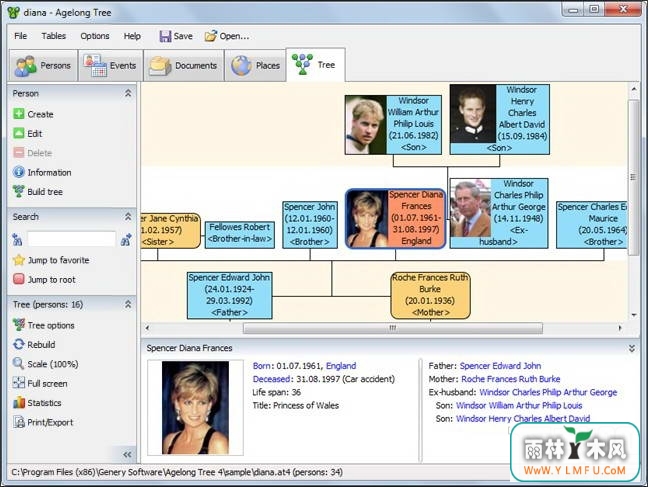Click the Tree options icon
The image size is (648, 487).
19,325
